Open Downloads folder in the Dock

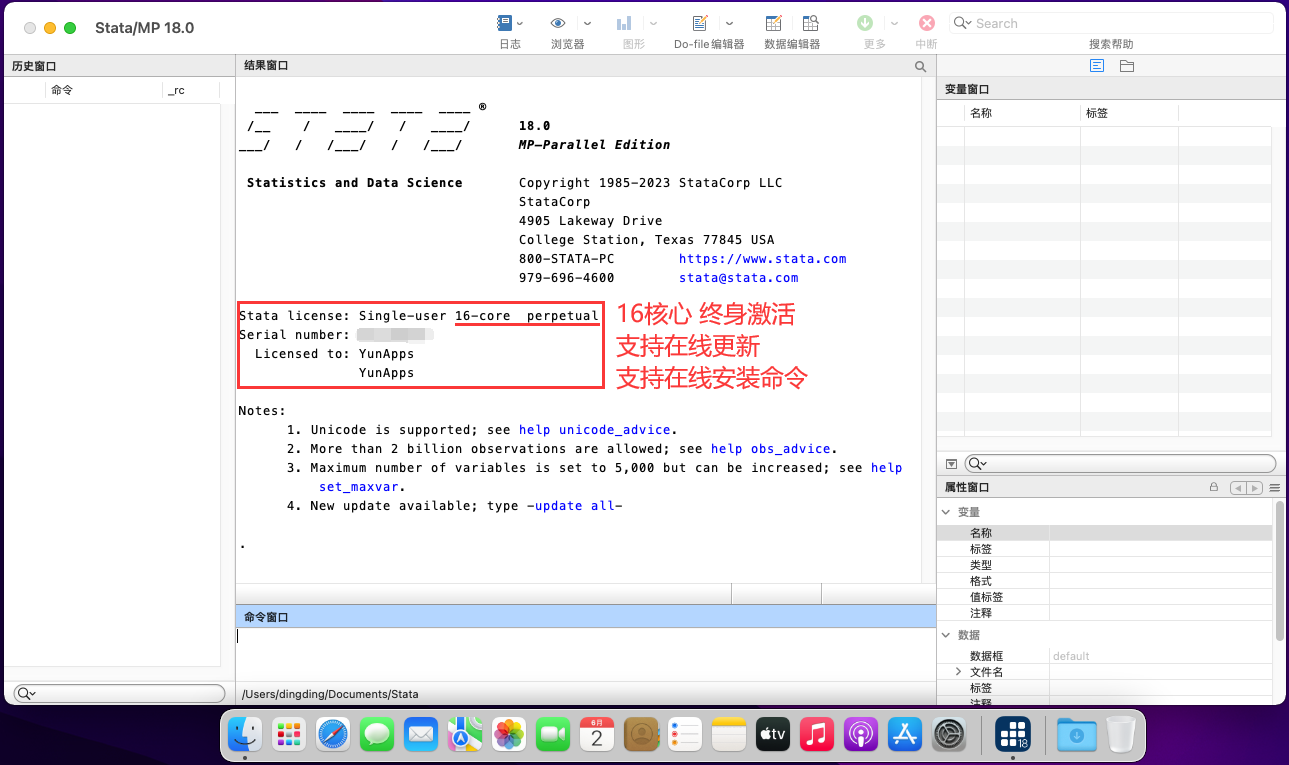pos(1076,735)
